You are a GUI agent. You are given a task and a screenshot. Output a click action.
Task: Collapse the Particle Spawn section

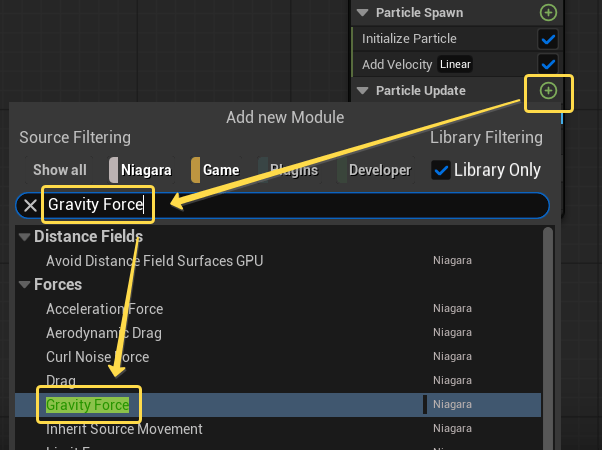(x=362, y=13)
